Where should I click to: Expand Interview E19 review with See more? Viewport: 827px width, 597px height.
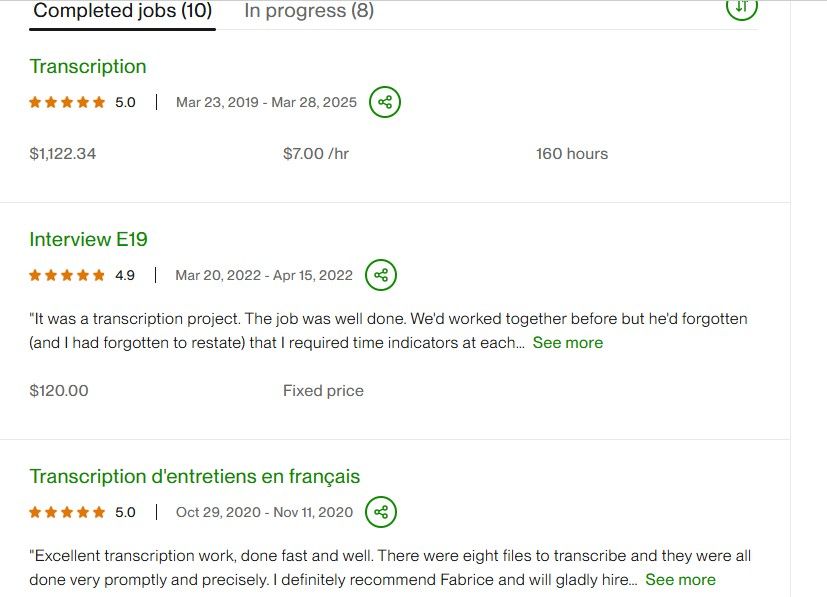[568, 343]
